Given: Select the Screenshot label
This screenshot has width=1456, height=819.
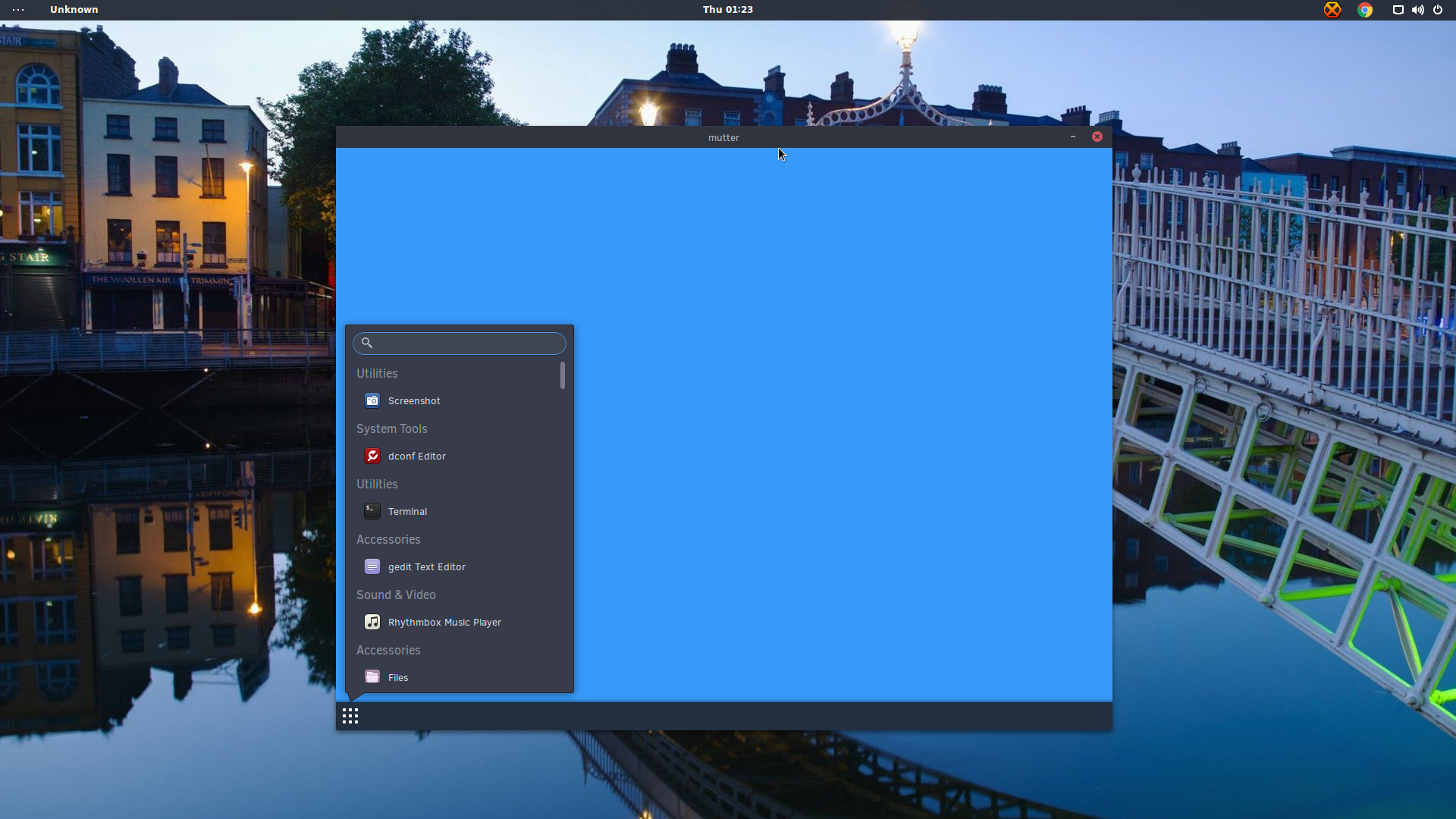Looking at the screenshot, I should 414,400.
